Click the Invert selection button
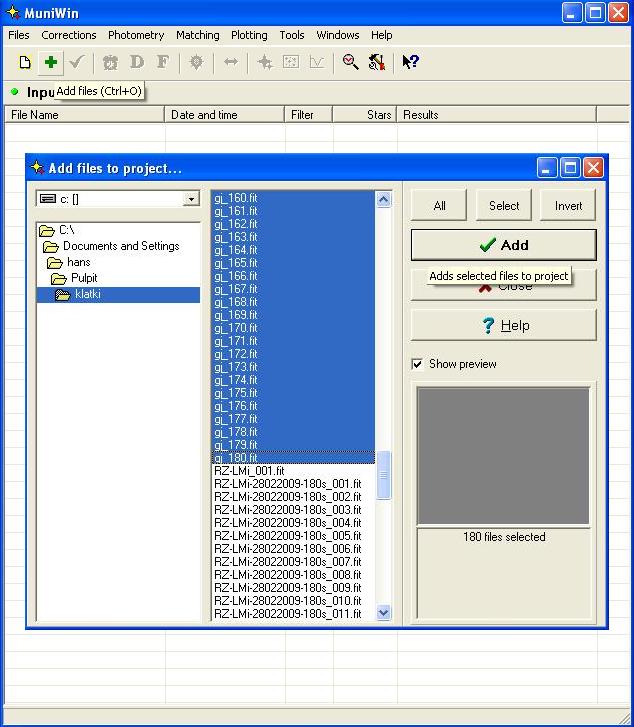634x727 pixels. 568,206
